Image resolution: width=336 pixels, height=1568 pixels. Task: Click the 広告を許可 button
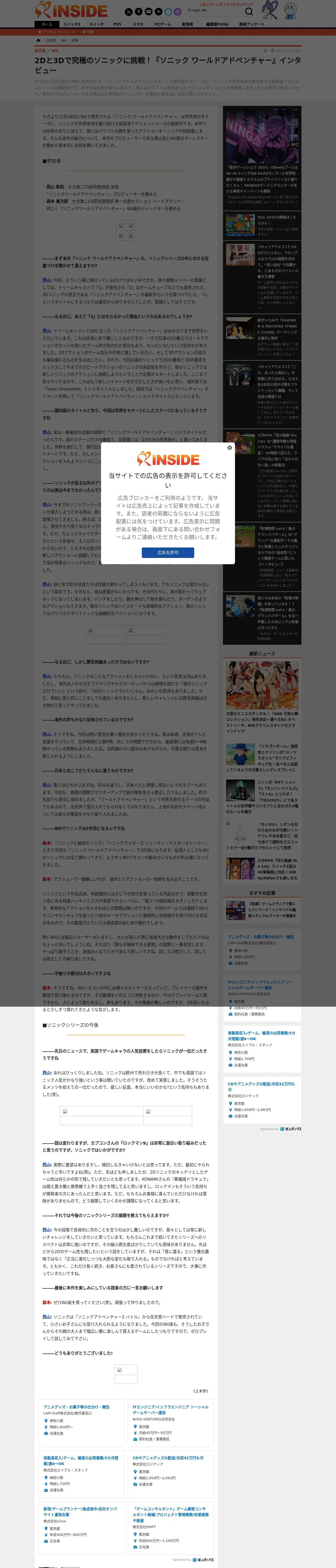pyautogui.click(x=168, y=553)
